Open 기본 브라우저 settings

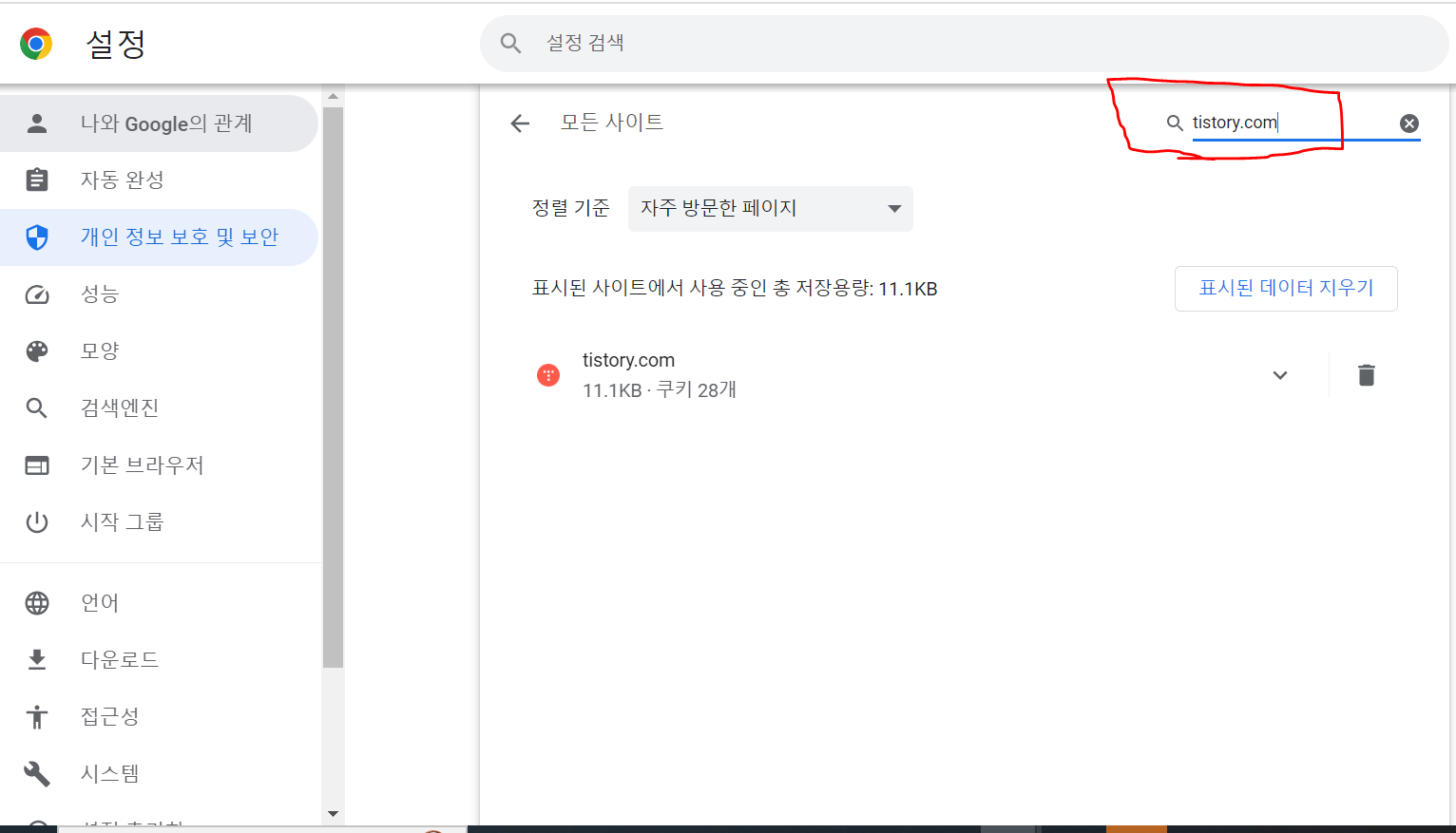tap(159, 465)
